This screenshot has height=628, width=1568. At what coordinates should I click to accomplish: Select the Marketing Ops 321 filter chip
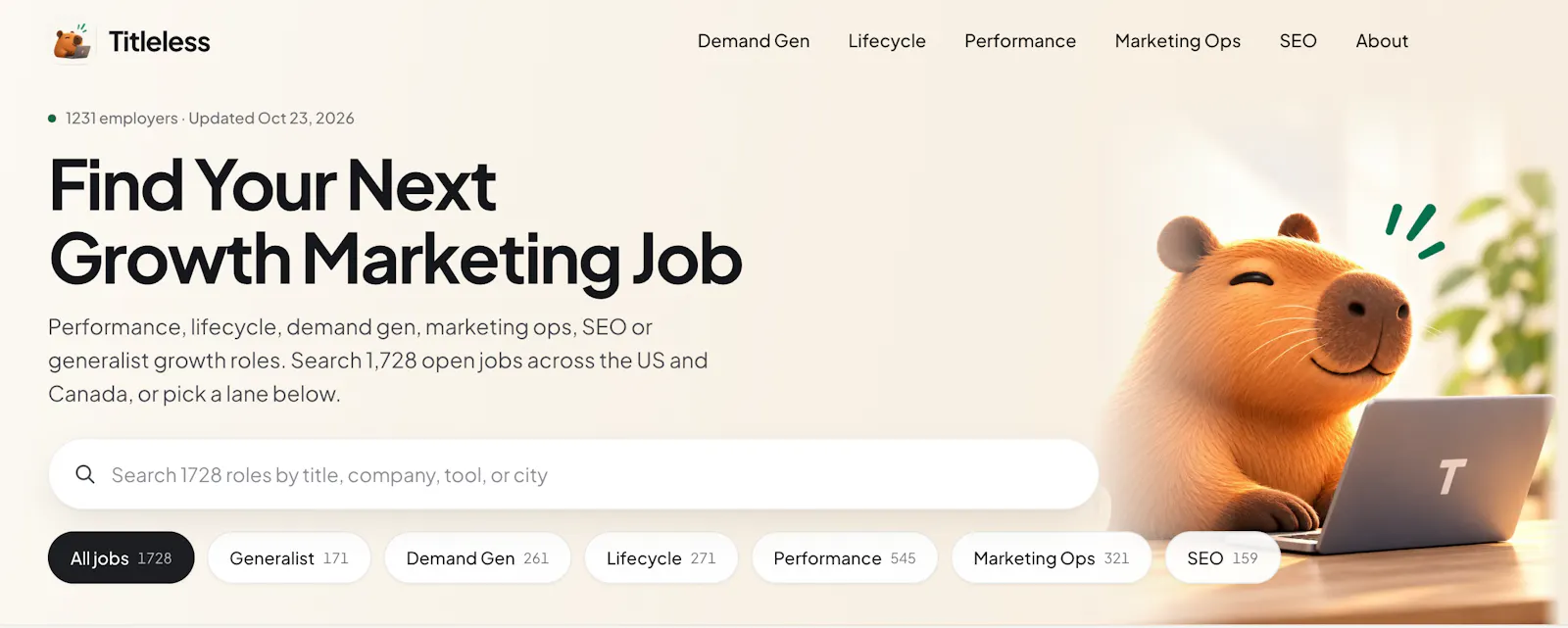(x=1052, y=557)
